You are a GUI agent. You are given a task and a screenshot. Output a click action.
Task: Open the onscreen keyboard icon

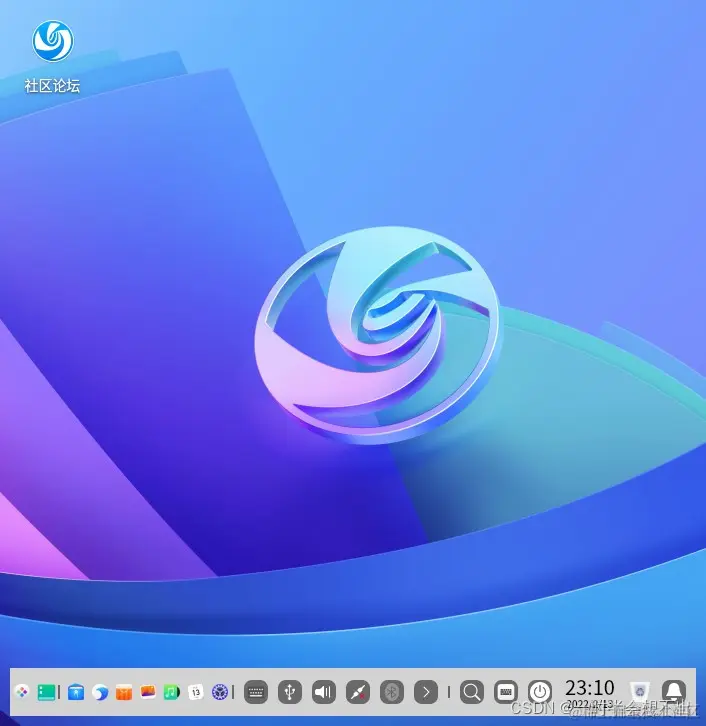(506, 692)
